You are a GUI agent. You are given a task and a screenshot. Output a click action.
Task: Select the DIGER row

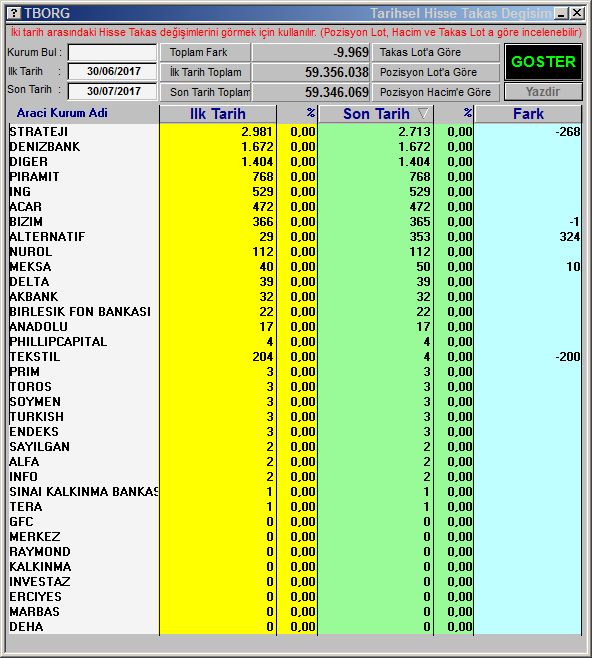295,162
